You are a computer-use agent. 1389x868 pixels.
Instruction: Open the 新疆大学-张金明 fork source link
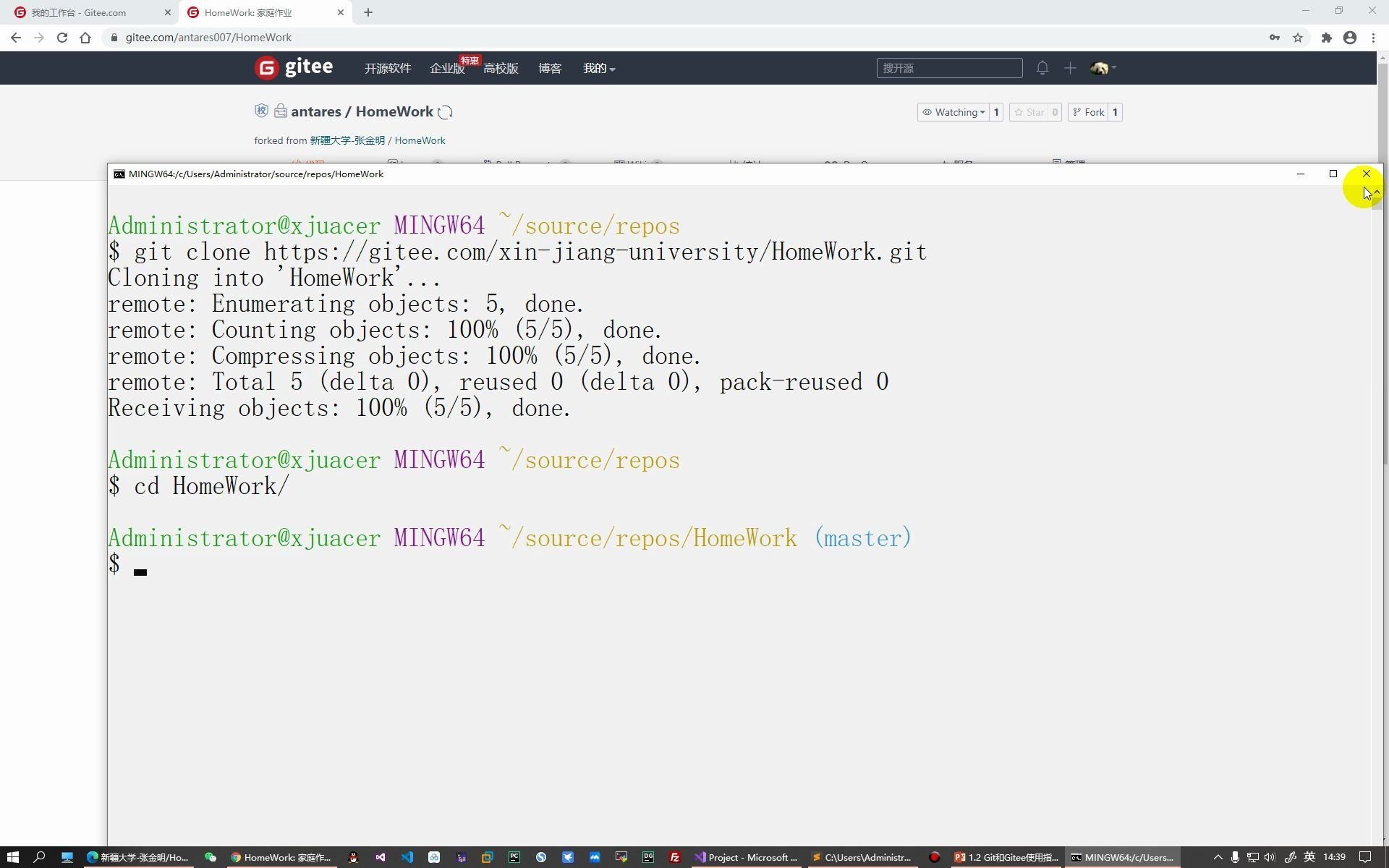pyautogui.click(x=347, y=140)
